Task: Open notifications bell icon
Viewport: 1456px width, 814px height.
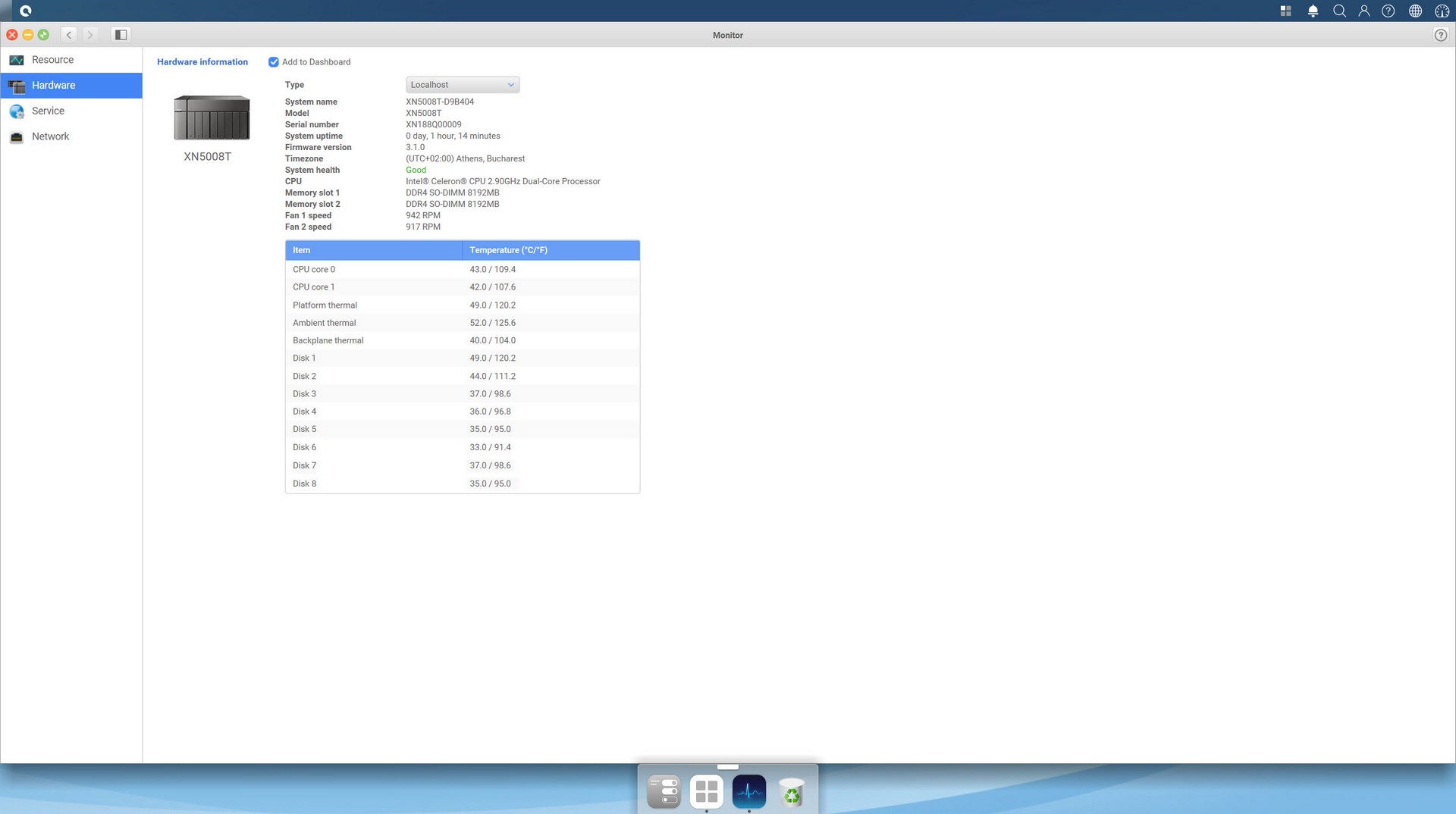Action: 1313,11
